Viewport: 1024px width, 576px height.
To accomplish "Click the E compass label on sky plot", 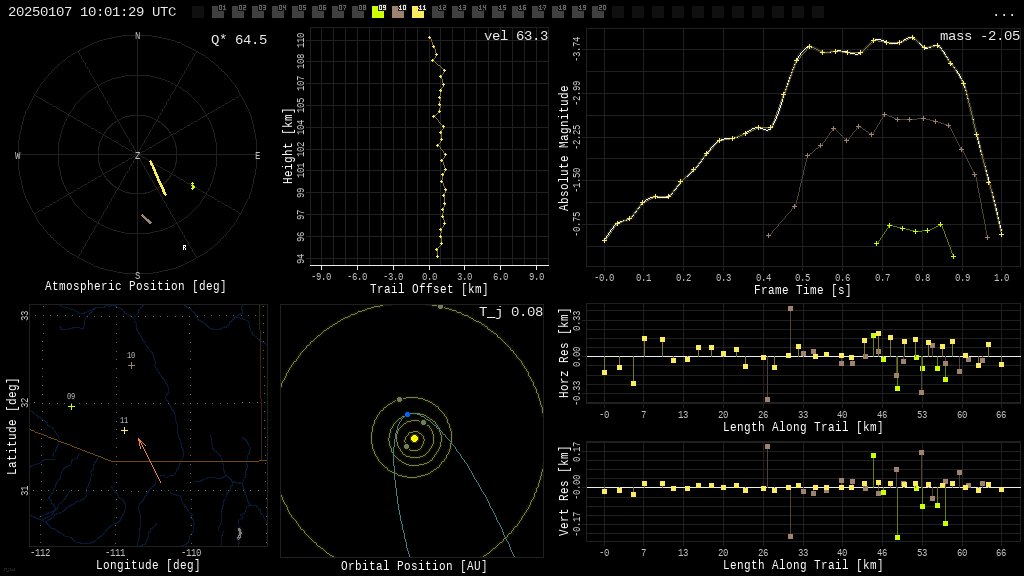I will coord(257,155).
